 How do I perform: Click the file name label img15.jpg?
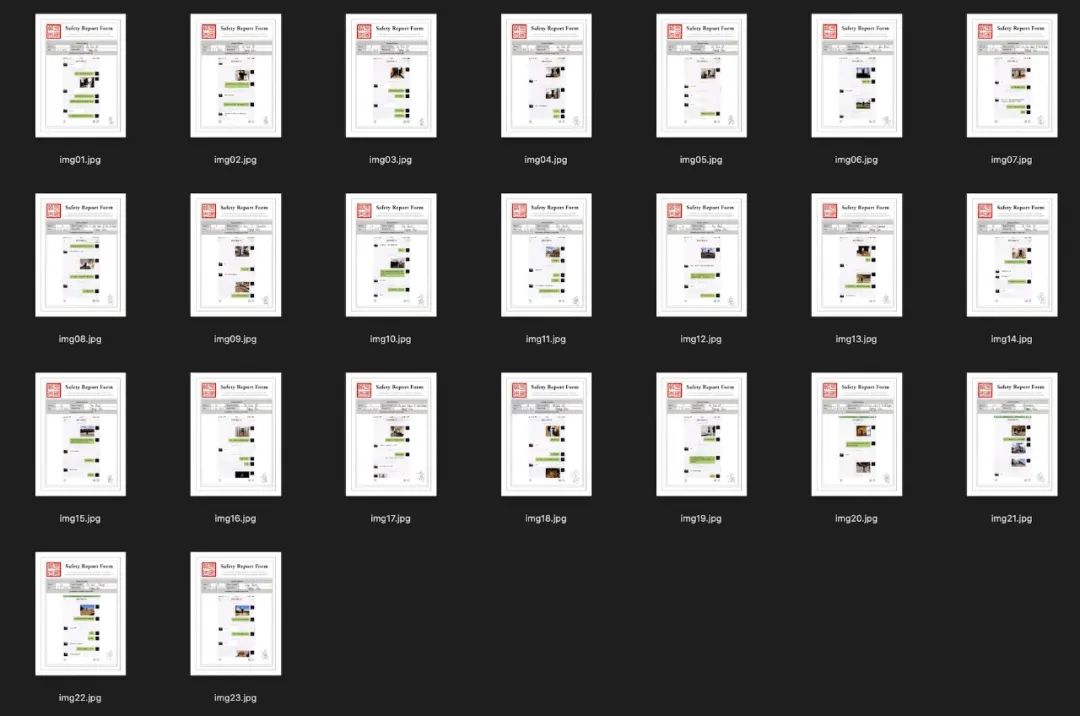point(80,518)
